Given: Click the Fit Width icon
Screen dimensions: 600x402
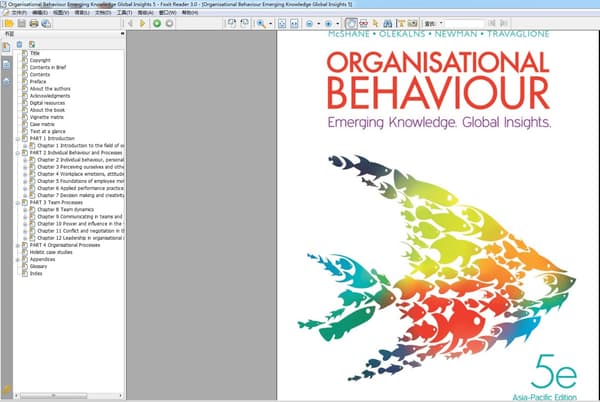Looking at the screenshot, I should coord(294,23).
